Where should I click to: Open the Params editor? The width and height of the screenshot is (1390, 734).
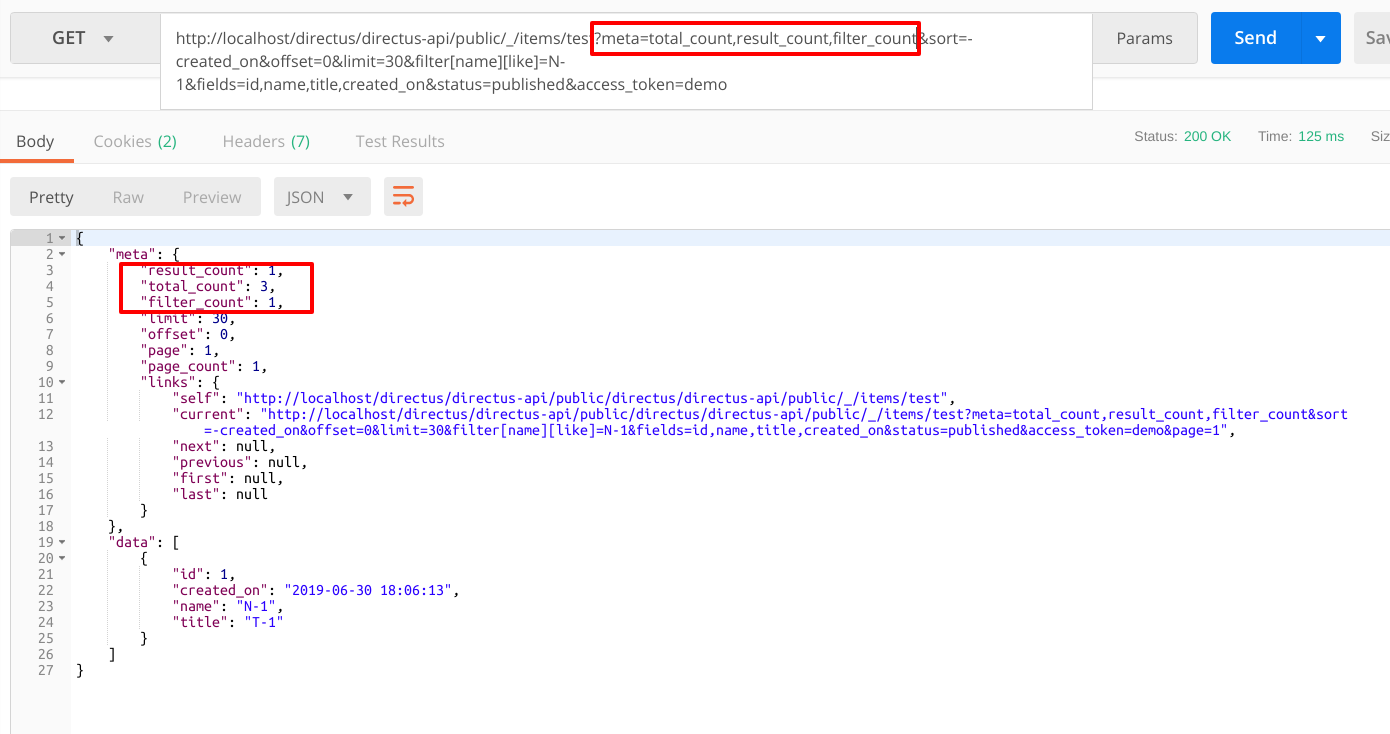pyautogui.click(x=1144, y=38)
